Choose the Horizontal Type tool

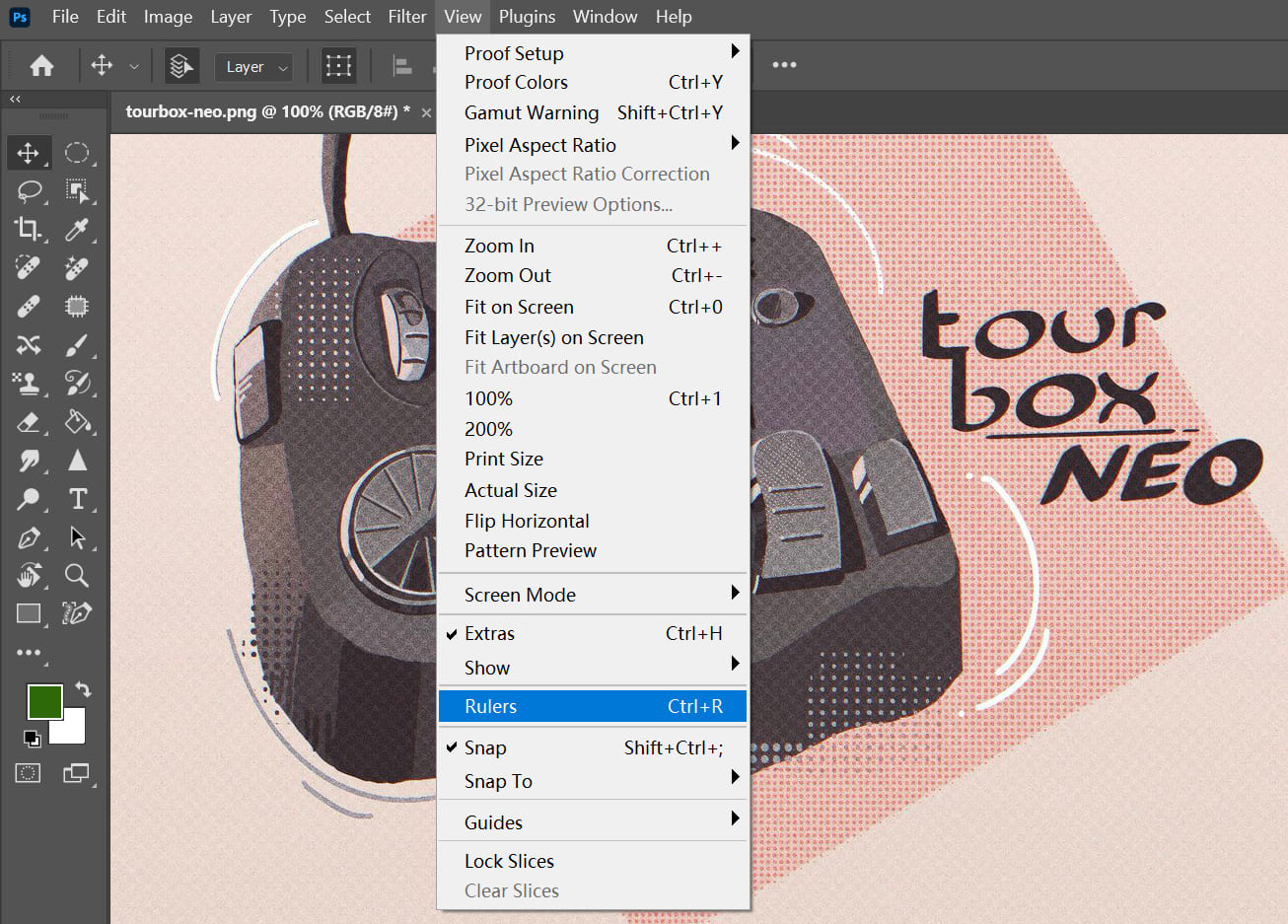(77, 499)
